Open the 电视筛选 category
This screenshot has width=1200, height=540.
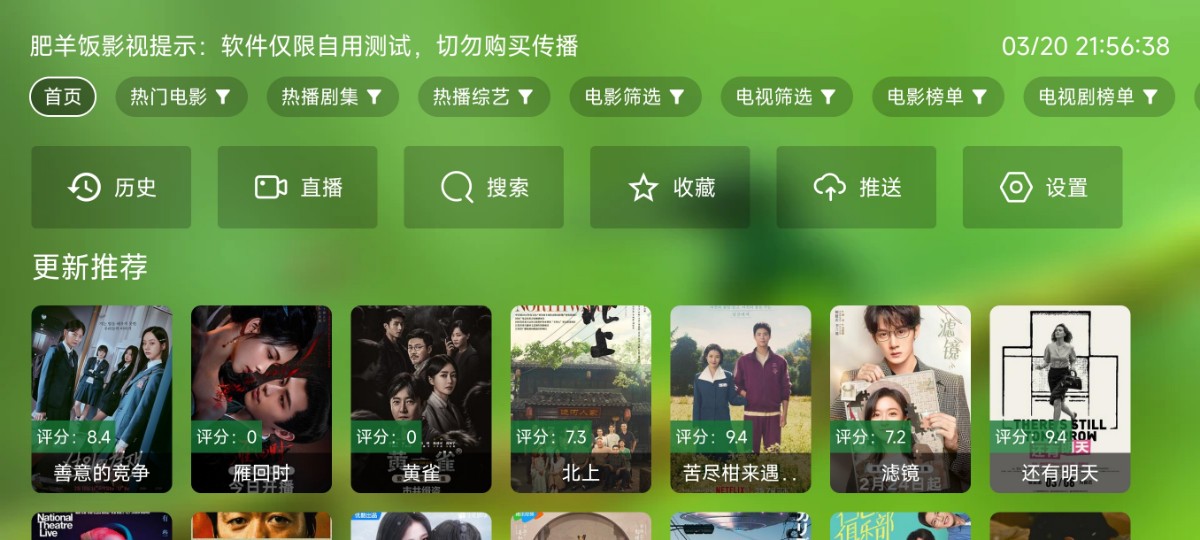click(786, 97)
